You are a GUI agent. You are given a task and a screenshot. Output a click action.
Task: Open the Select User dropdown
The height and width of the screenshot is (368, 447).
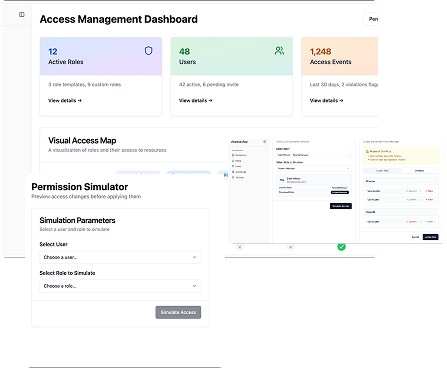120,257
